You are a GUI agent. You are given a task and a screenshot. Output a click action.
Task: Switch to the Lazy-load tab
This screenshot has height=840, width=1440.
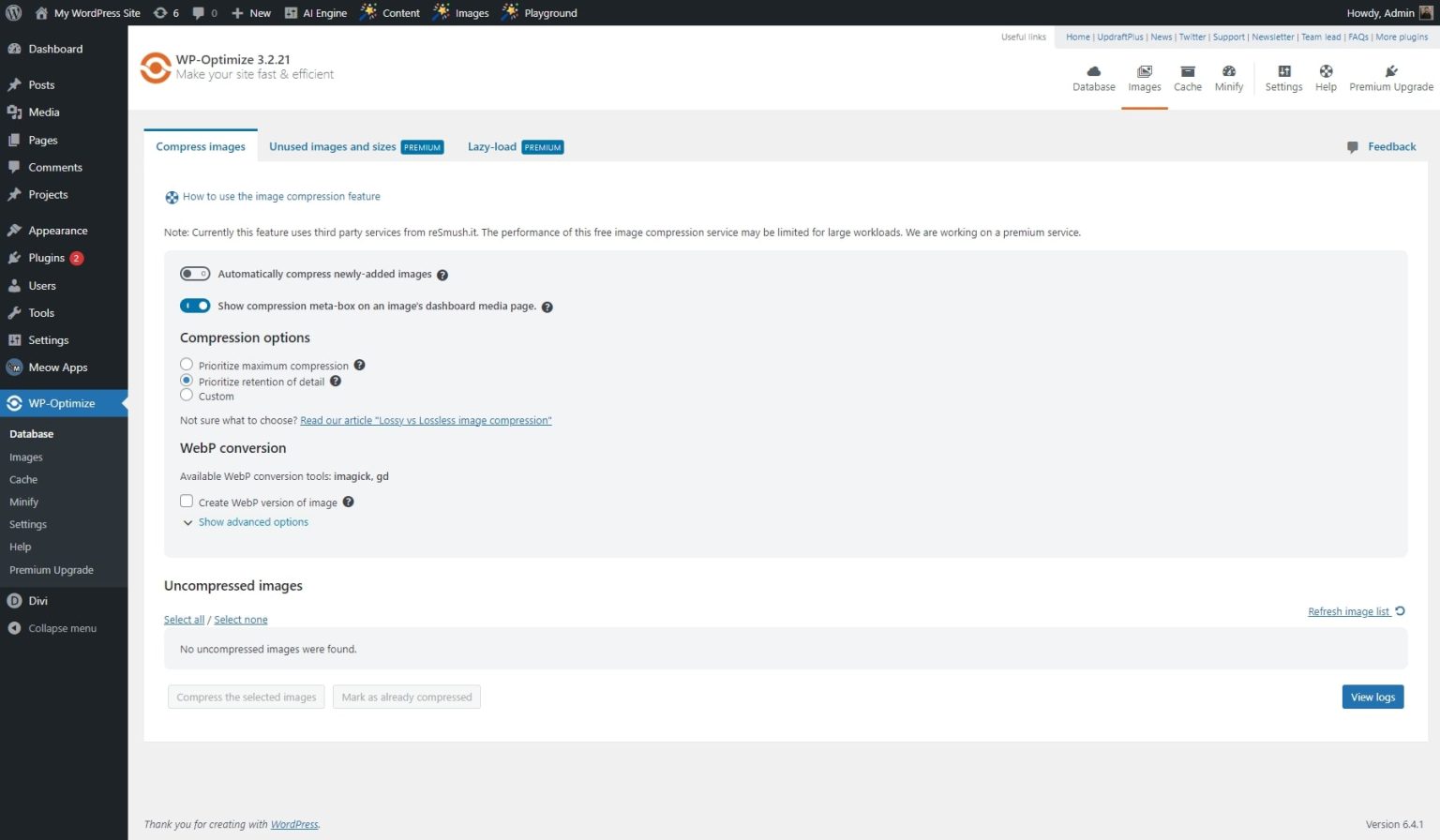click(491, 146)
